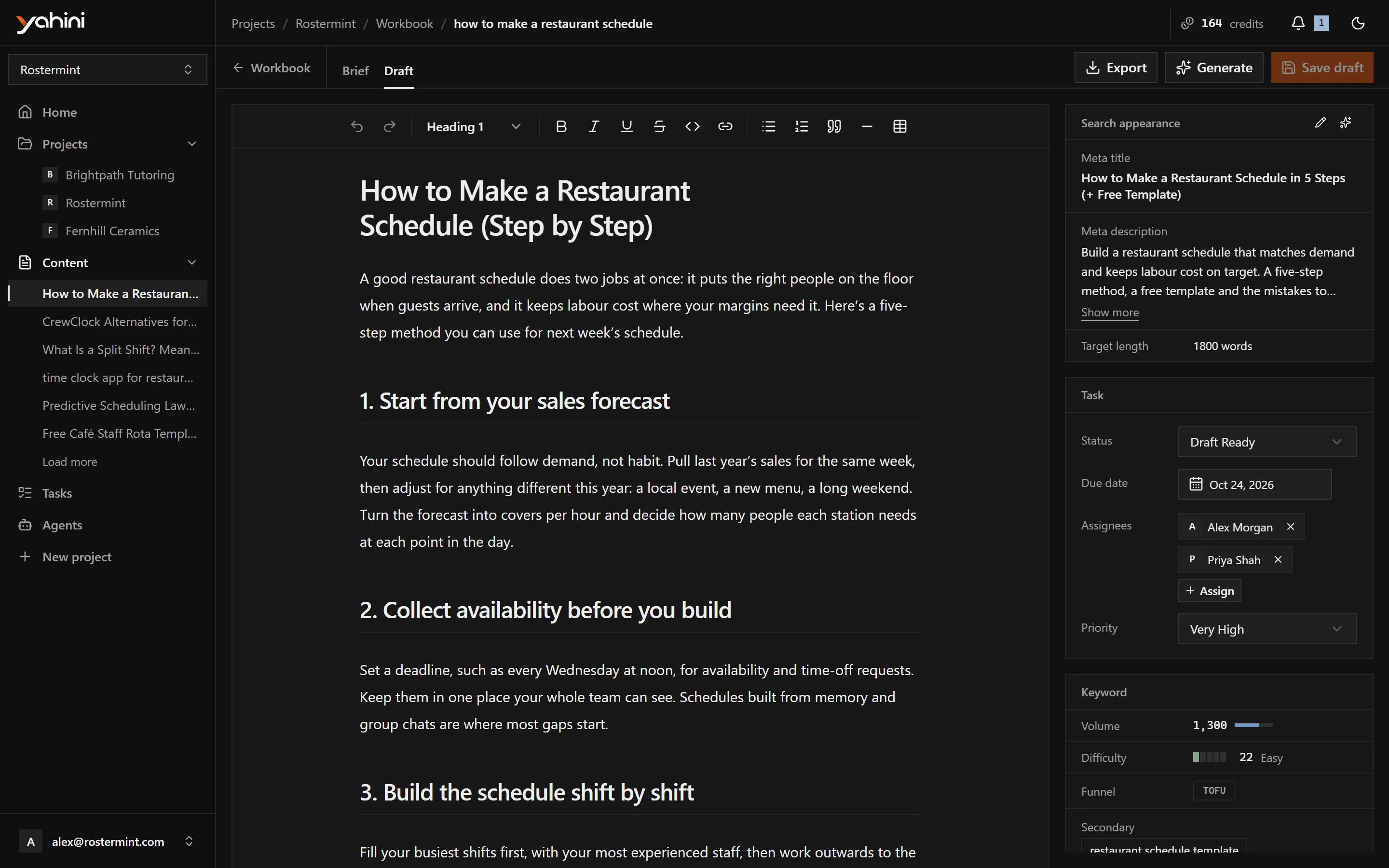Open the notifications bell

click(1298, 23)
